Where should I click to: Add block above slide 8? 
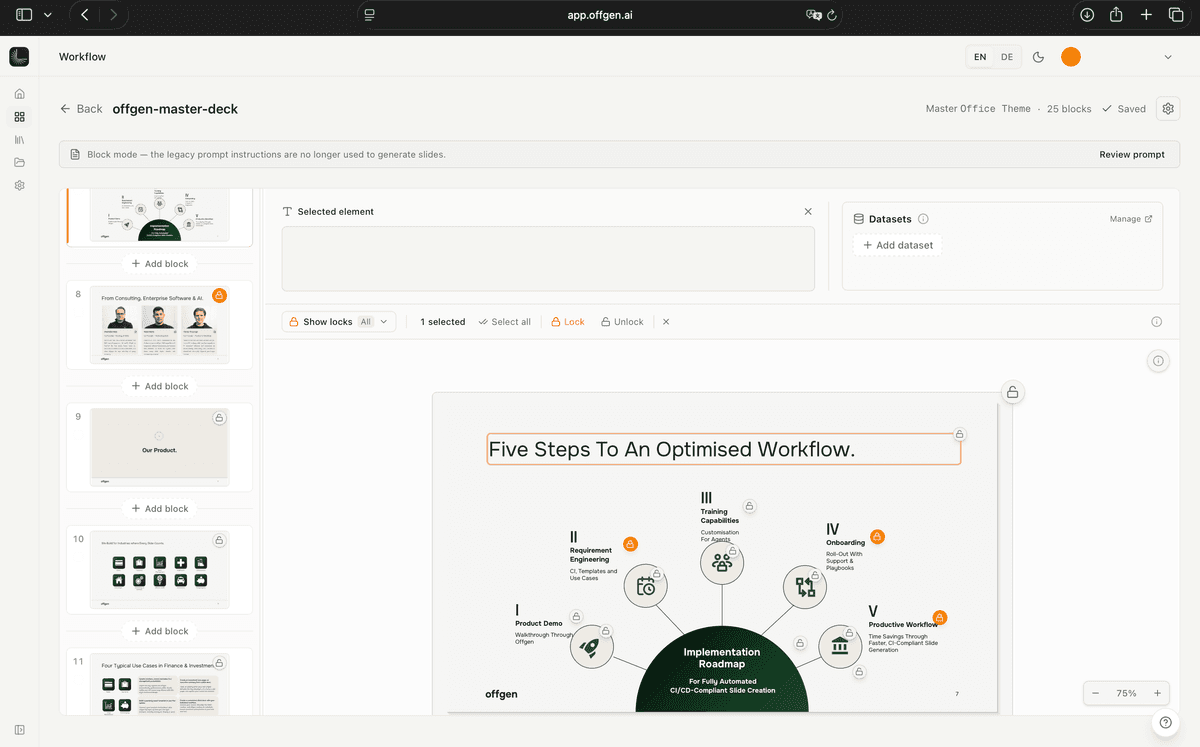coord(160,264)
